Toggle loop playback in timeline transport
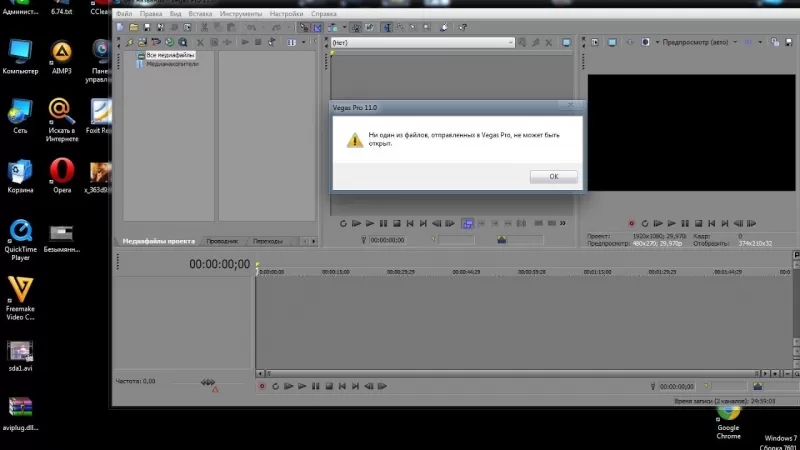 coord(276,386)
